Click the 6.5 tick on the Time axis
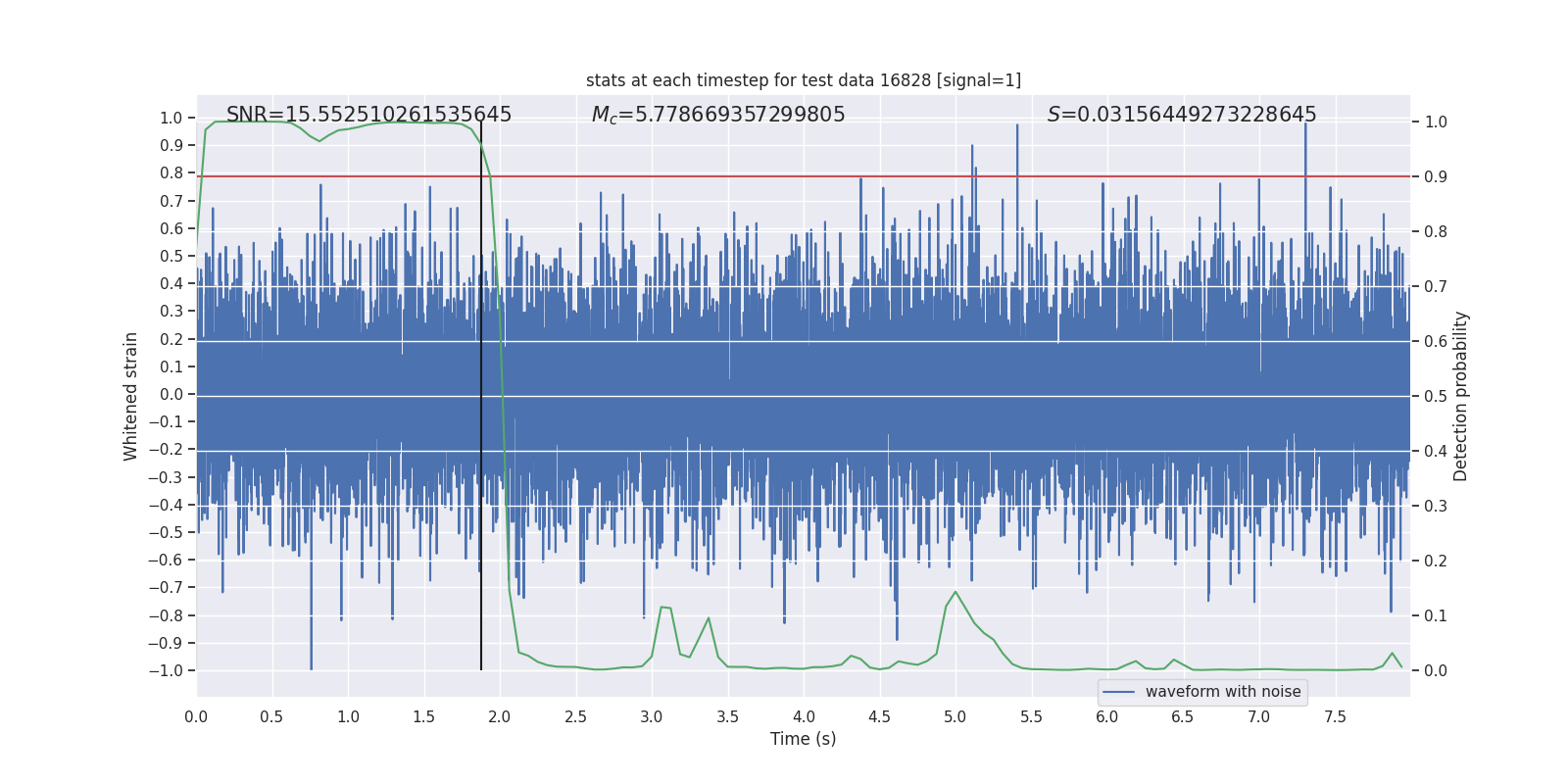 pyautogui.click(x=1183, y=716)
